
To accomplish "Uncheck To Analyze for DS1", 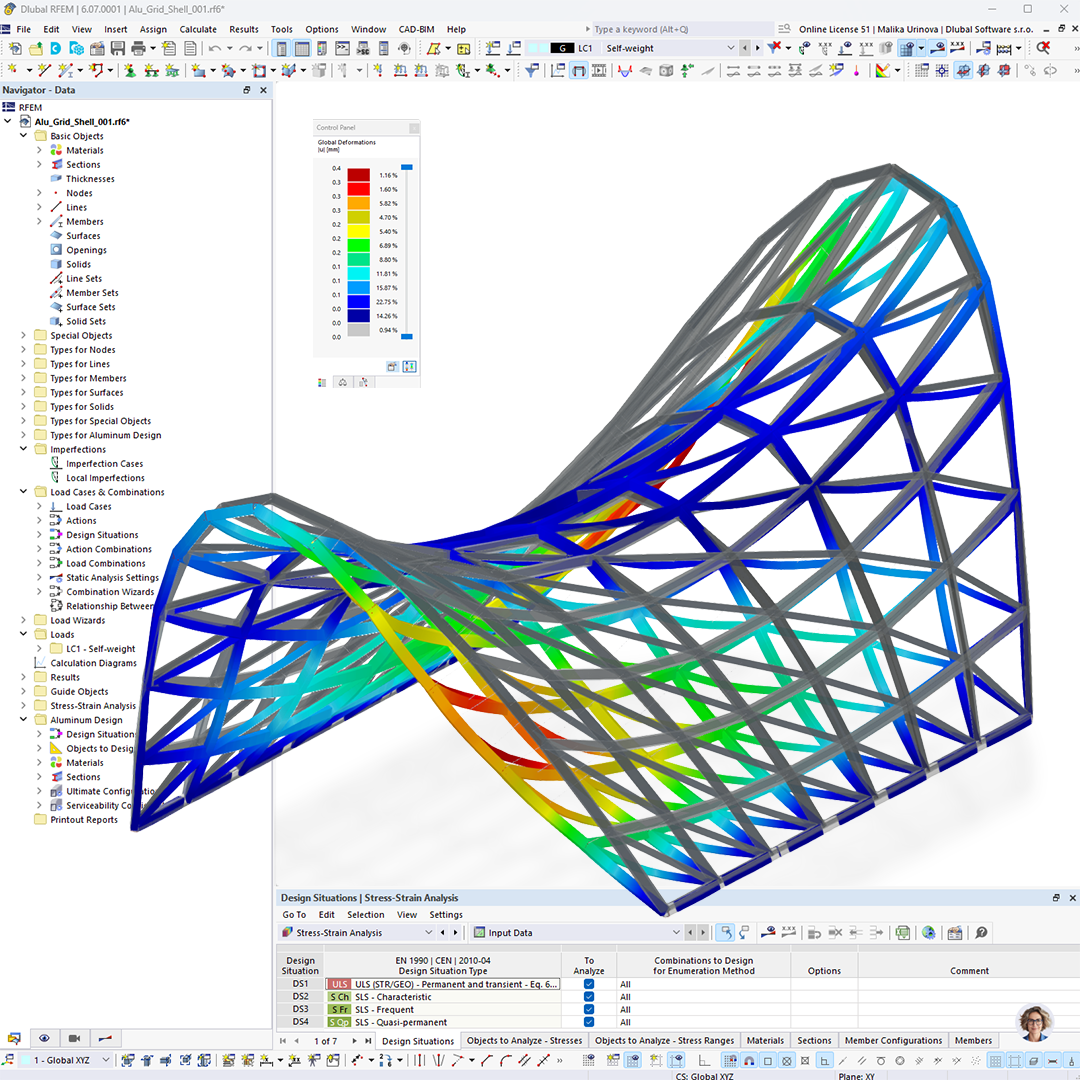I will click(589, 984).
